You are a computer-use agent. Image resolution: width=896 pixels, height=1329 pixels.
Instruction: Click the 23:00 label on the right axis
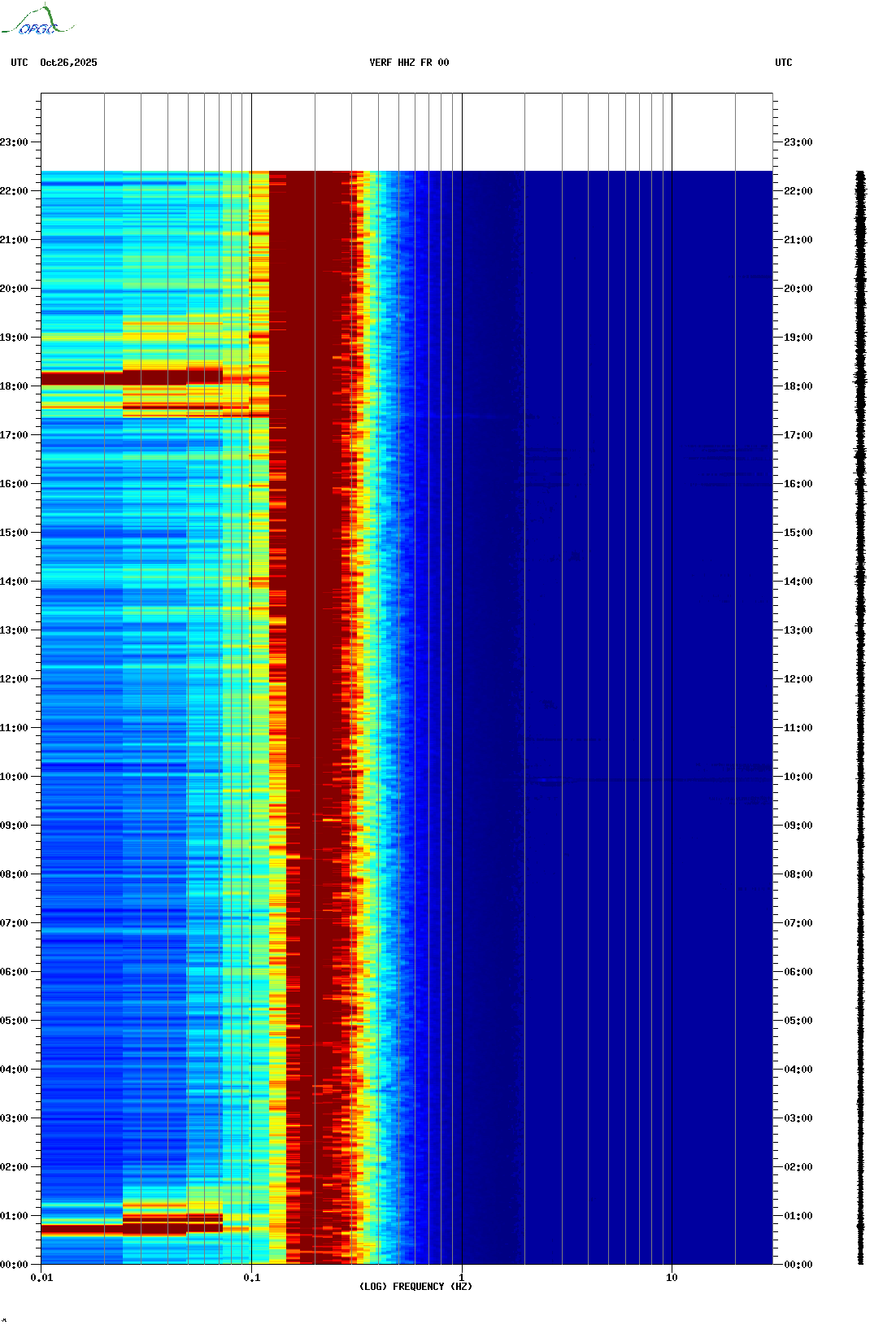(x=798, y=142)
